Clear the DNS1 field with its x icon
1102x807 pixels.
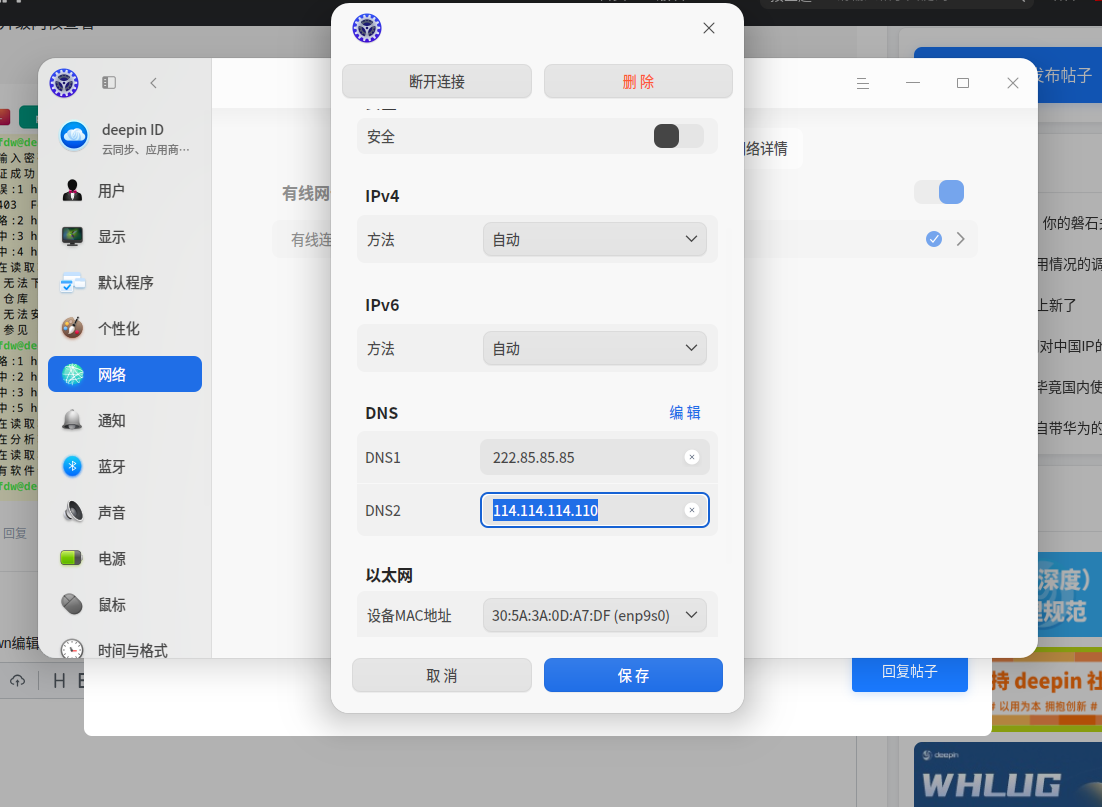[692, 458]
